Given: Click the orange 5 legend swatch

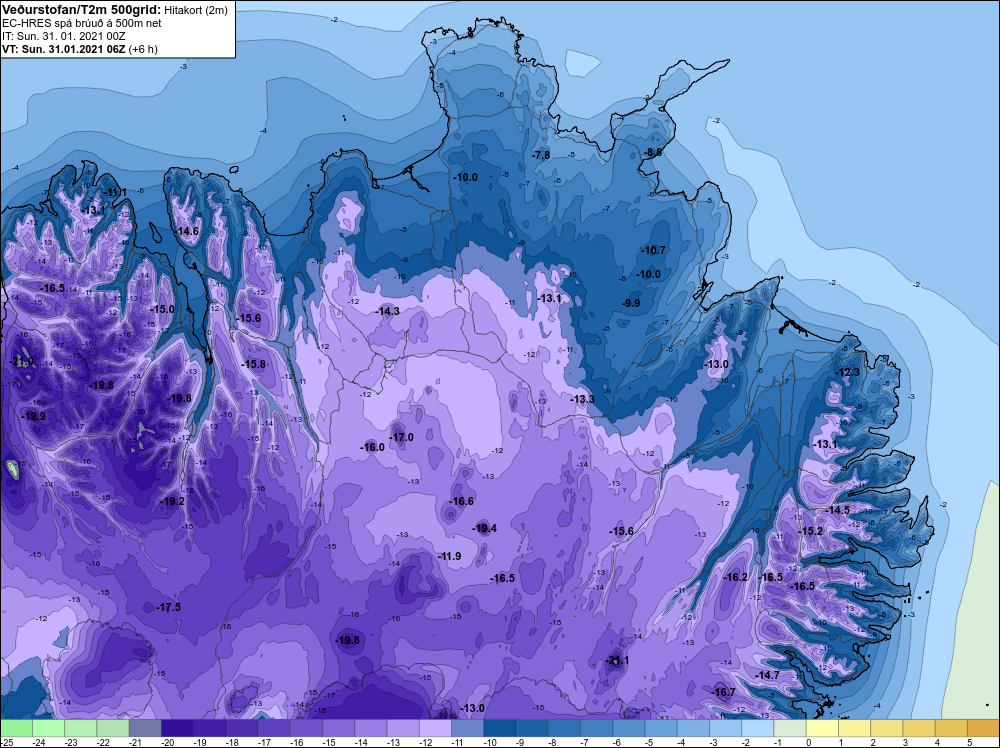Looking at the screenshot, I should point(983,728).
